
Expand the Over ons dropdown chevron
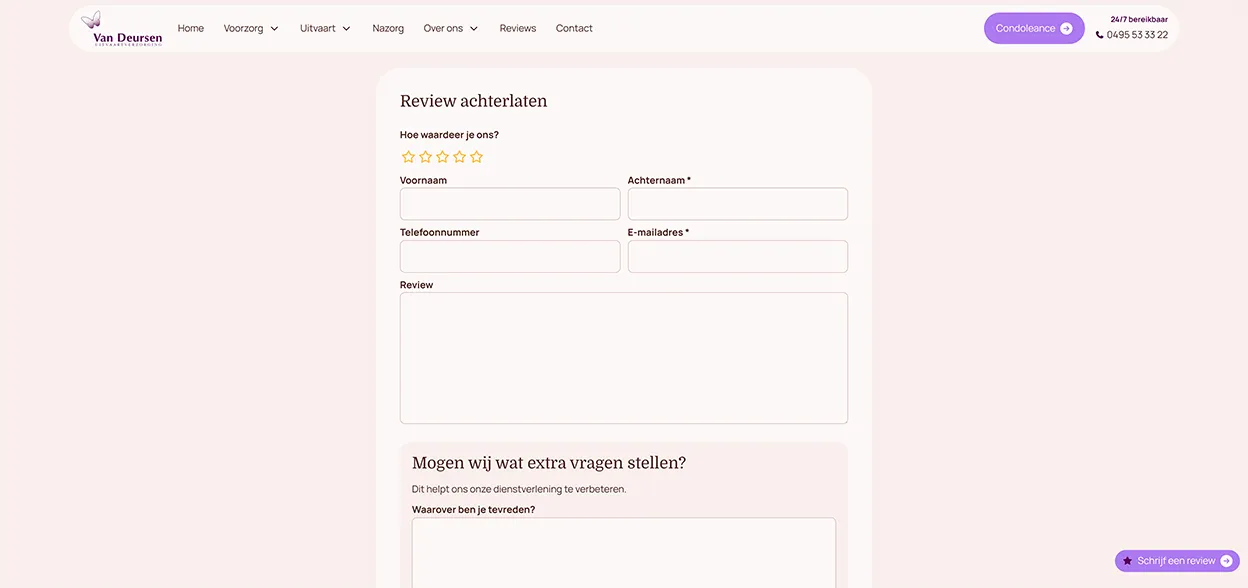[474, 29]
